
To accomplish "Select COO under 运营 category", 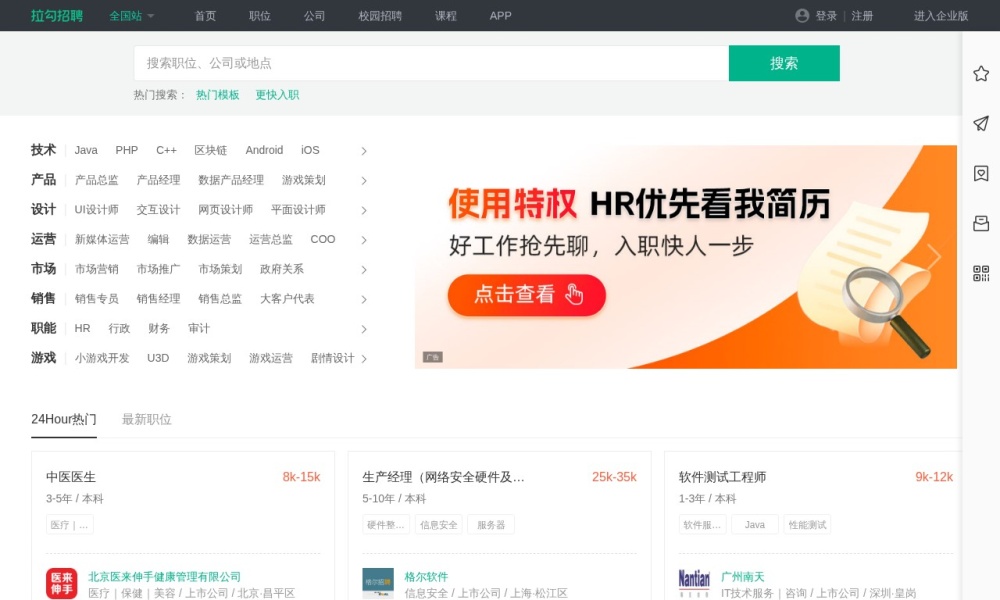I will 323,240.
